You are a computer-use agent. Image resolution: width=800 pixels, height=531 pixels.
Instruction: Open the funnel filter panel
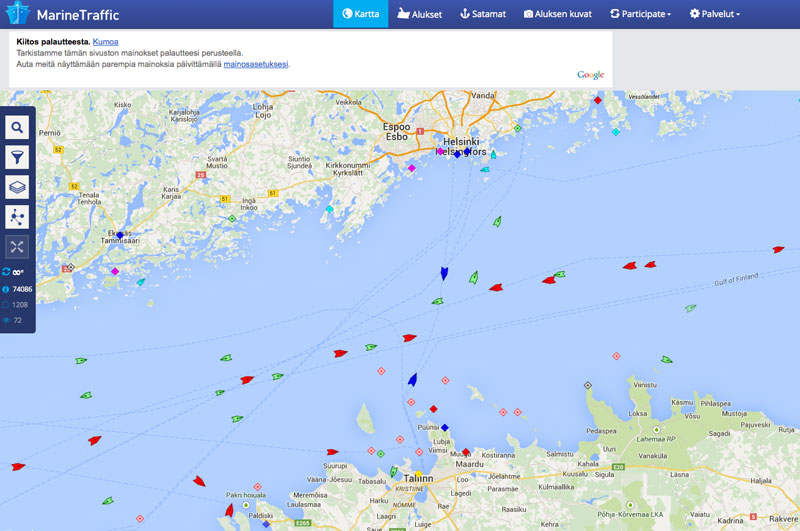coord(17,157)
